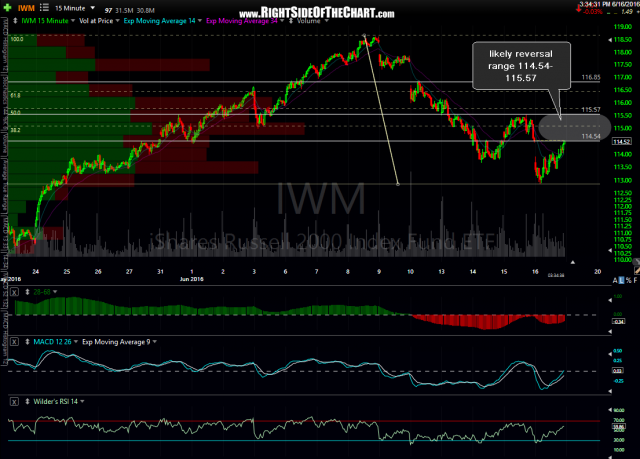Click the scale arrow at top of RSI pane
Viewport: 640px width, 459px height.
pos(610,410)
